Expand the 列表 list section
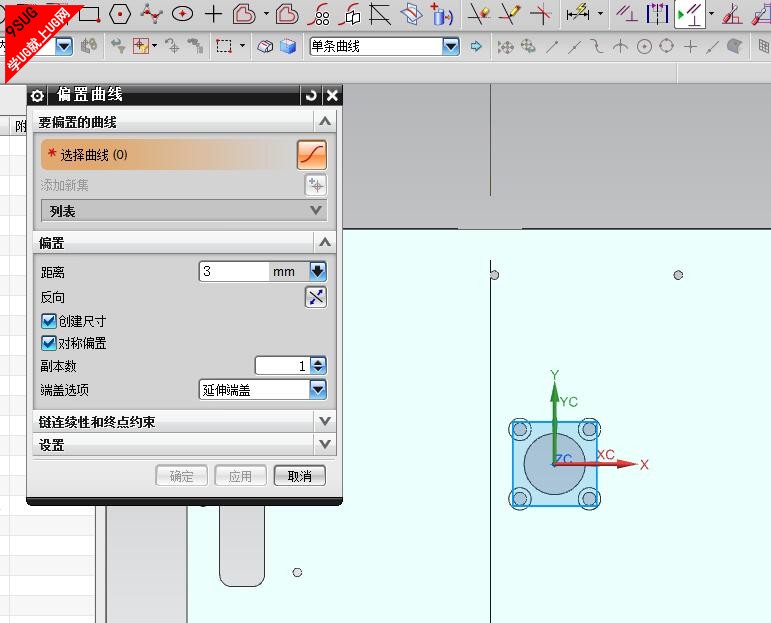This screenshot has width=771, height=623. tap(183, 211)
